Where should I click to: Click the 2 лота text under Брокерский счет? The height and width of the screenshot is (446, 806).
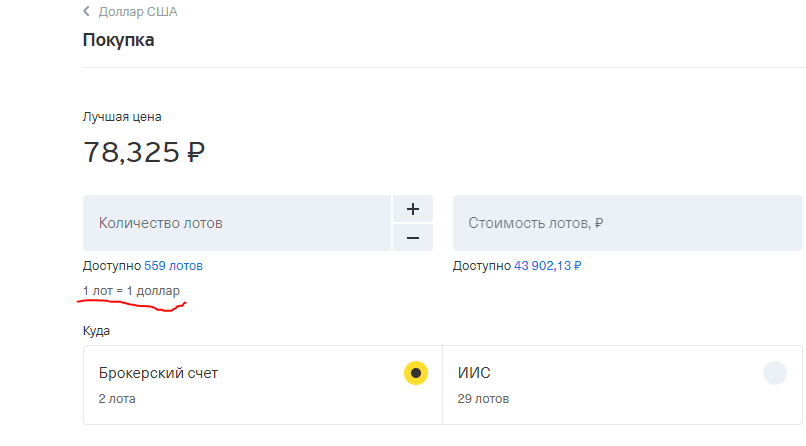tap(117, 399)
